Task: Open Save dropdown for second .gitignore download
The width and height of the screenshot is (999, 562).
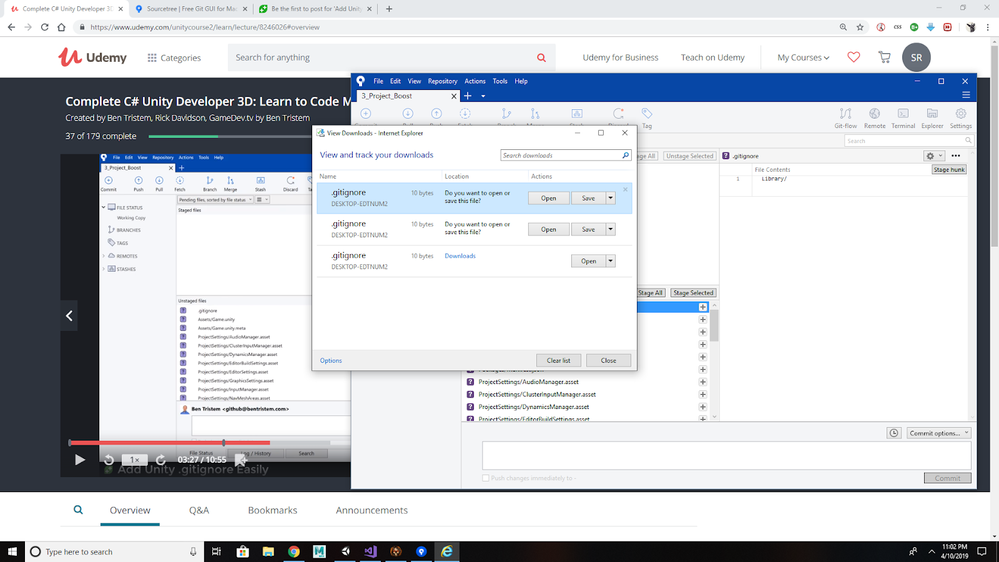Action: tap(610, 229)
